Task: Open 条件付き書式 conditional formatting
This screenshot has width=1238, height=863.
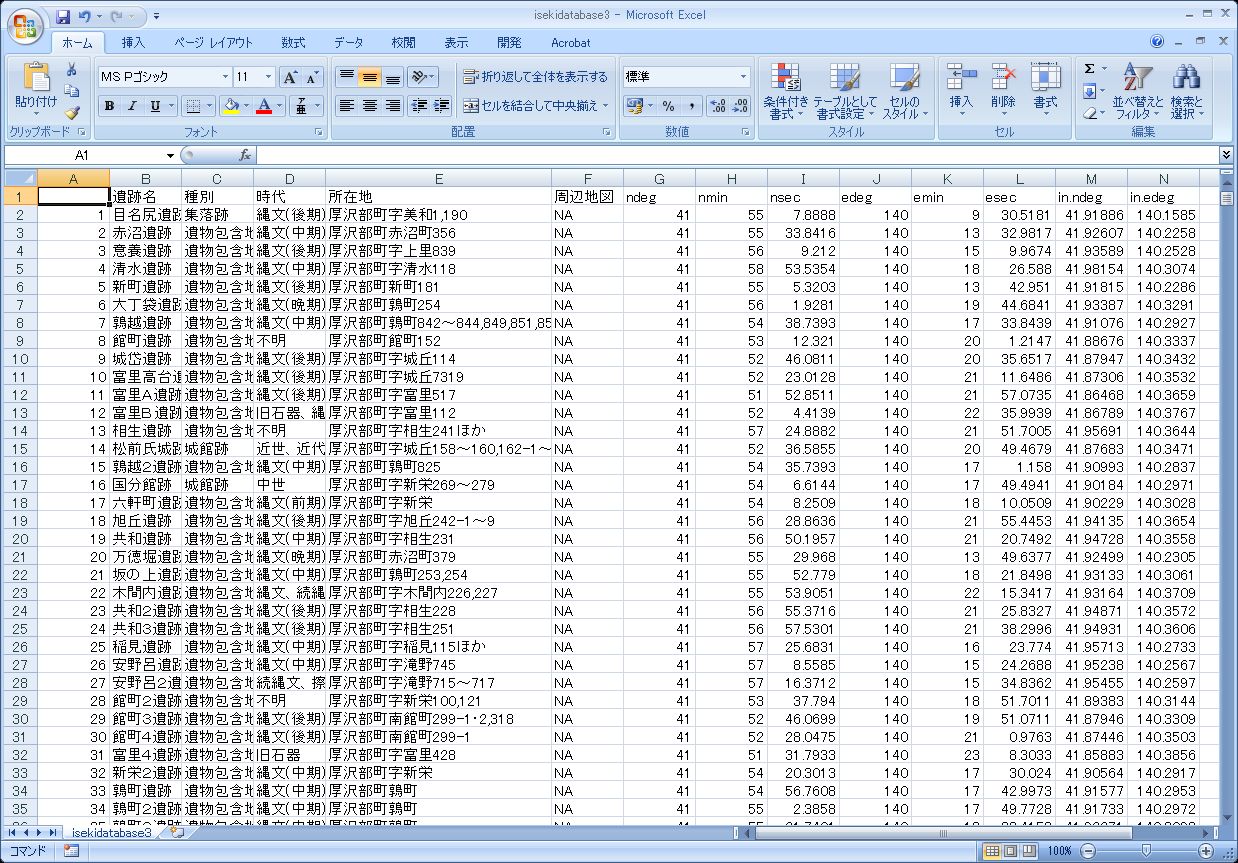Action: pyautogui.click(x=786, y=91)
